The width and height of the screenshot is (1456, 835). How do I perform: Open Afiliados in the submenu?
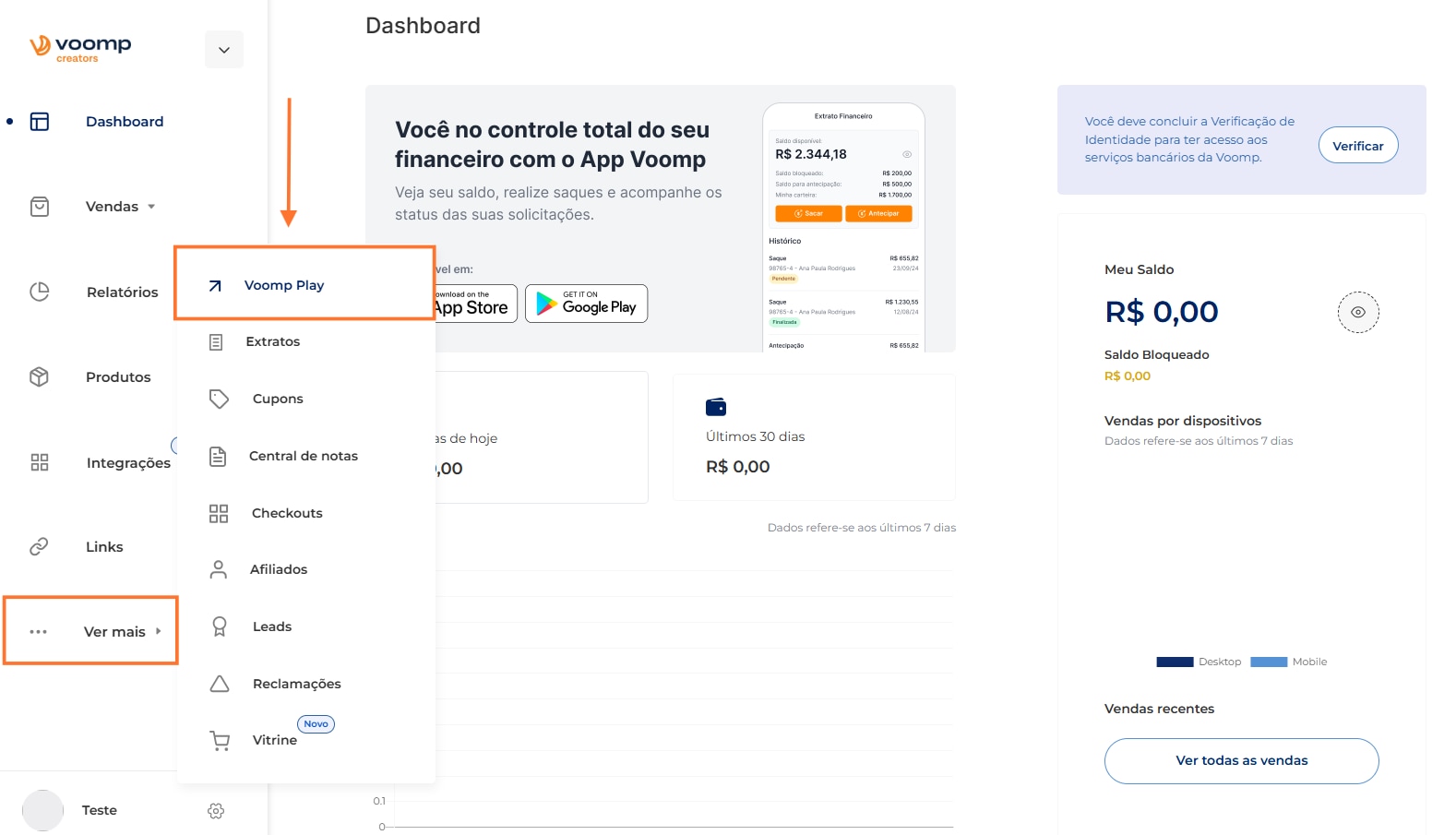(x=279, y=569)
